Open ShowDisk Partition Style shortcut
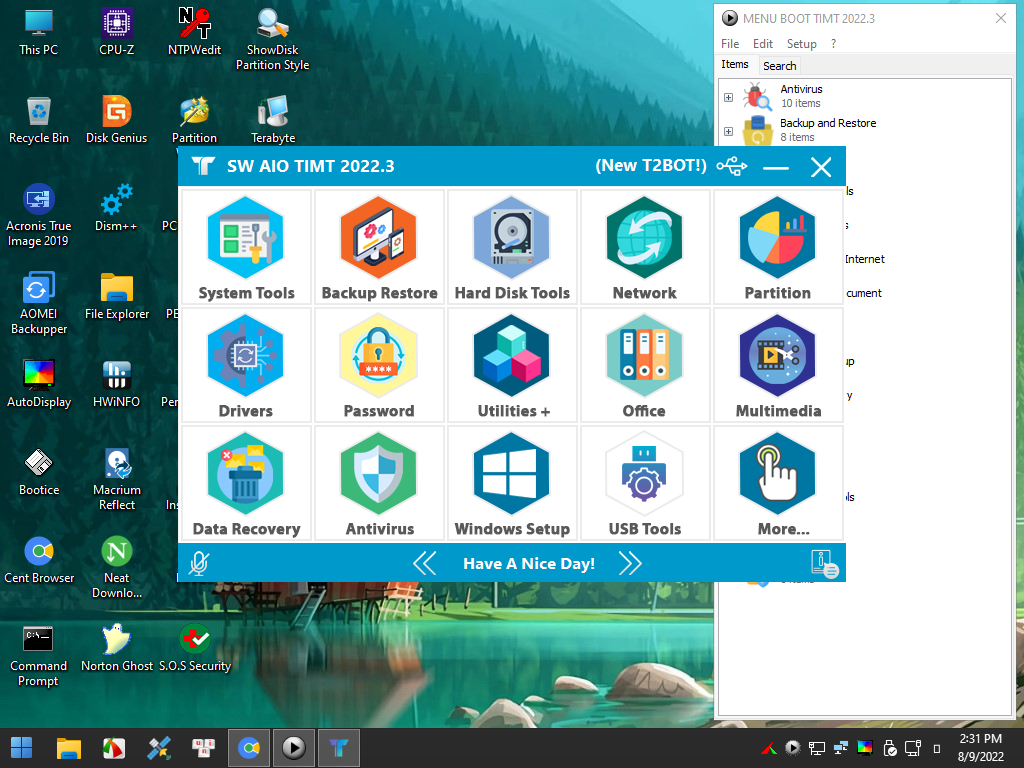This screenshot has height=768, width=1024. [272, 39]
